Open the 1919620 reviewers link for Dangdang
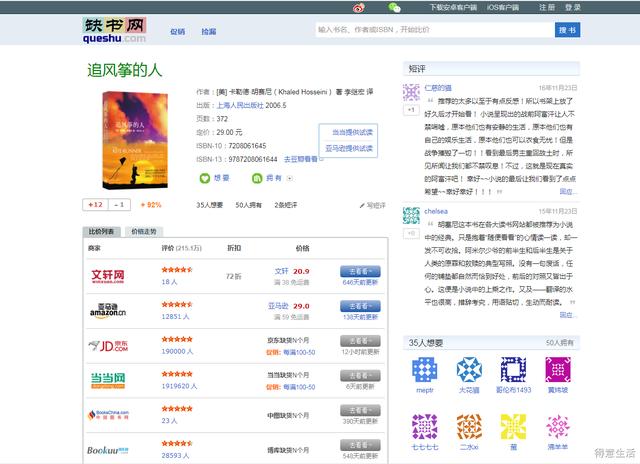 [179, 386]
